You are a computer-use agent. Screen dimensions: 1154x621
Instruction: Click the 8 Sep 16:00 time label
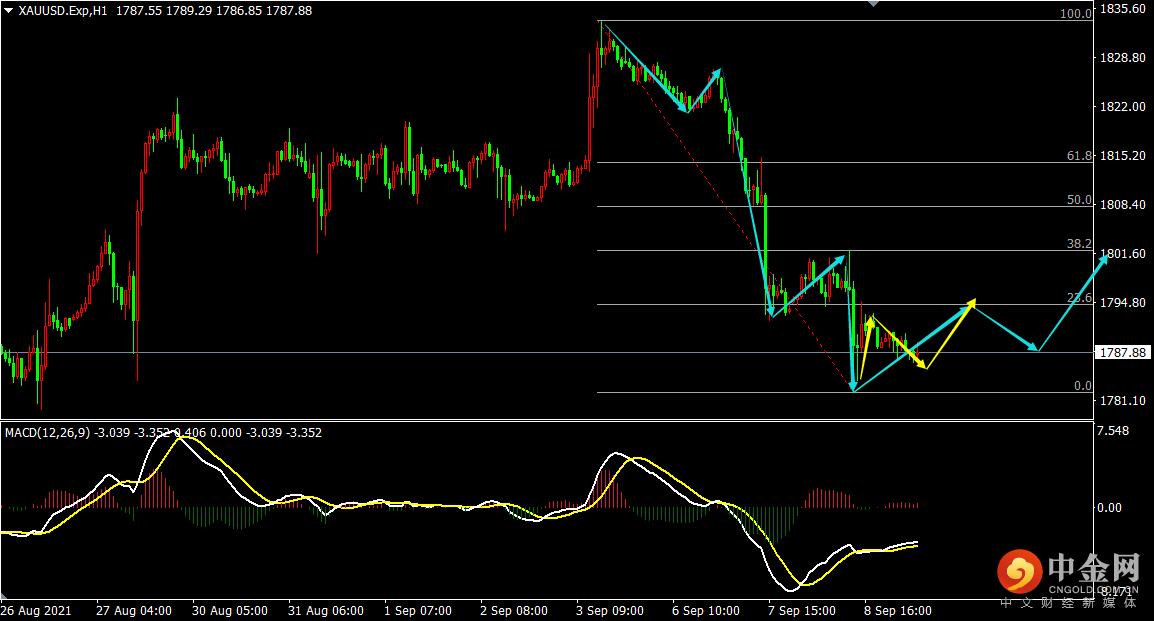click(x=898, y=611)
